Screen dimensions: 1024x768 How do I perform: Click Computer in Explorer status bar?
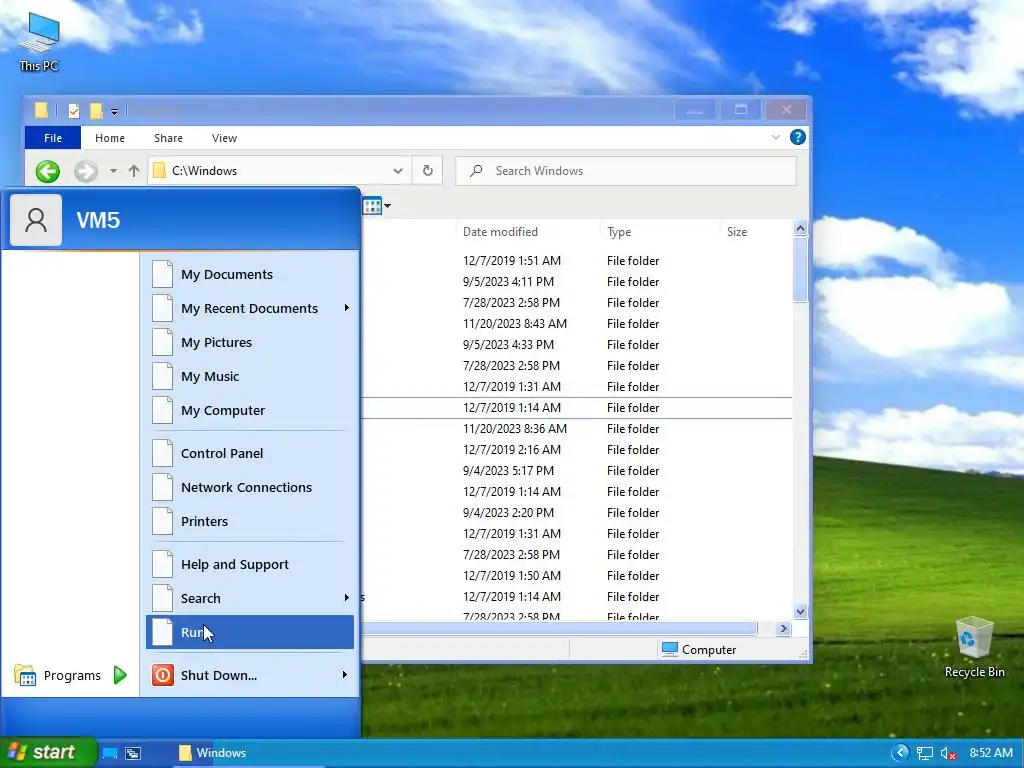(699, 650)
